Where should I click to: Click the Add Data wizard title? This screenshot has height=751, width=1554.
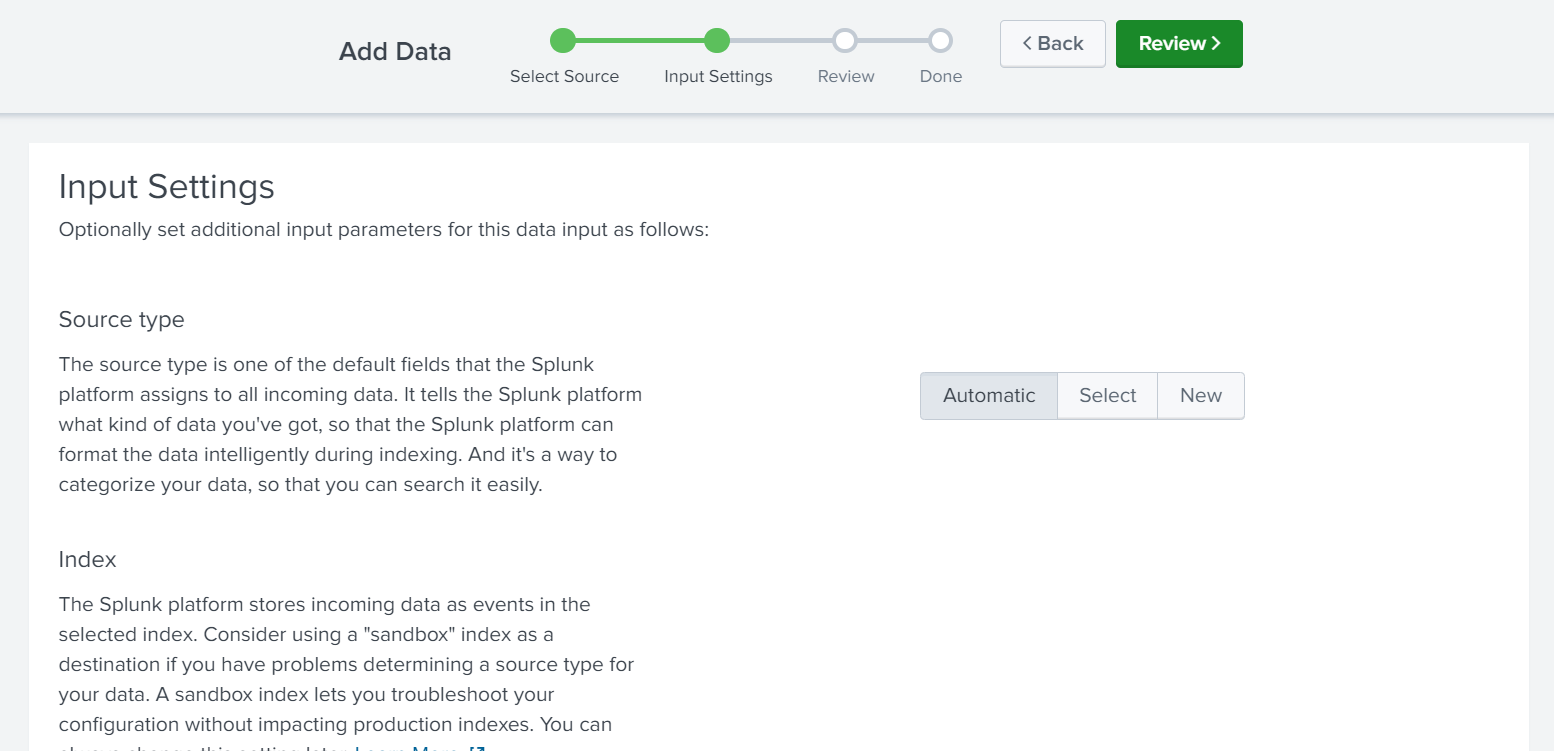[x=395, y=52]
